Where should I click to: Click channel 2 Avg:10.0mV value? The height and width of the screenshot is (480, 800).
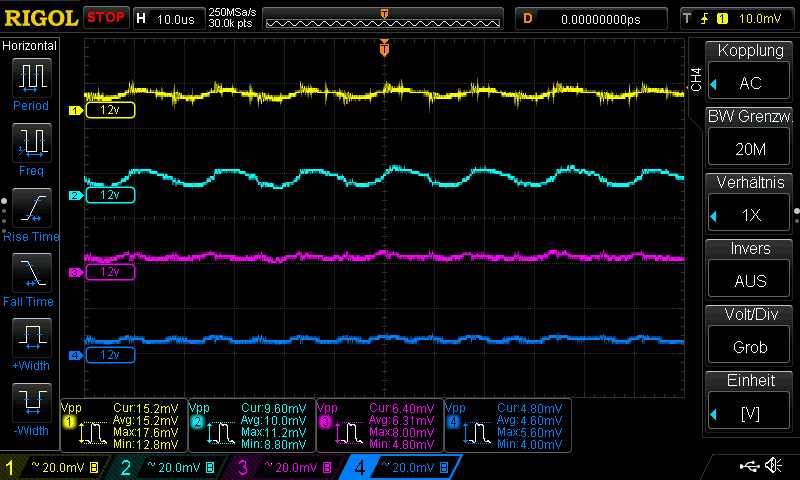pos(273,420)
